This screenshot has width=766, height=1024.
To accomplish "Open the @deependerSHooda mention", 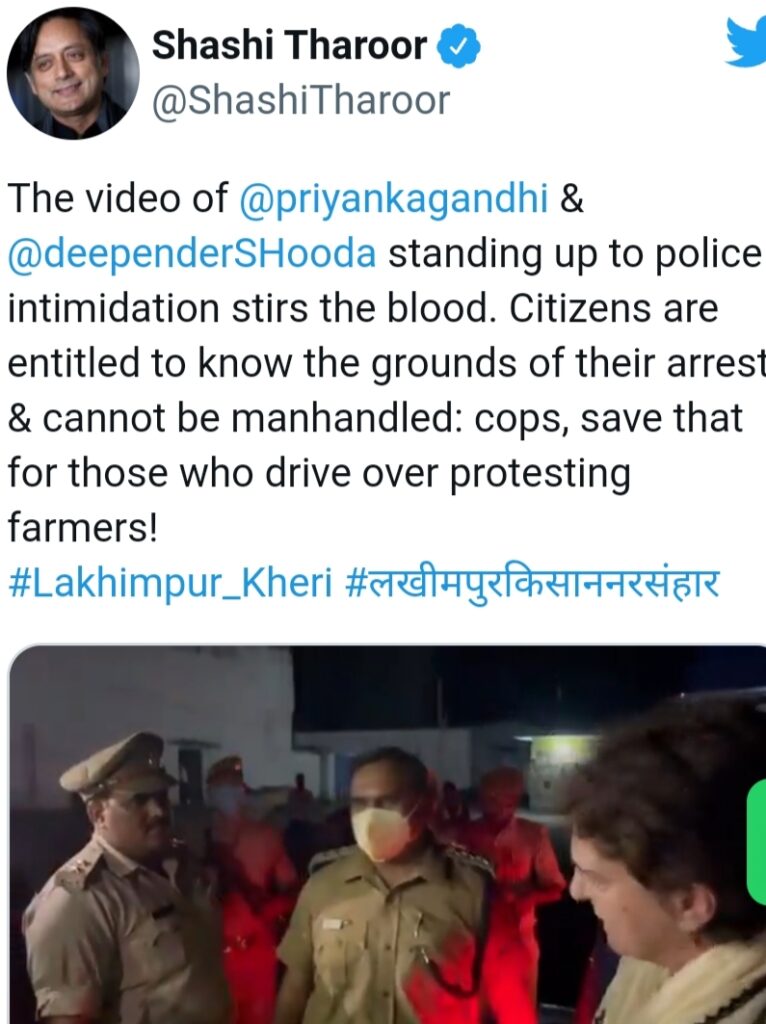I will click(x=192, y=254).
